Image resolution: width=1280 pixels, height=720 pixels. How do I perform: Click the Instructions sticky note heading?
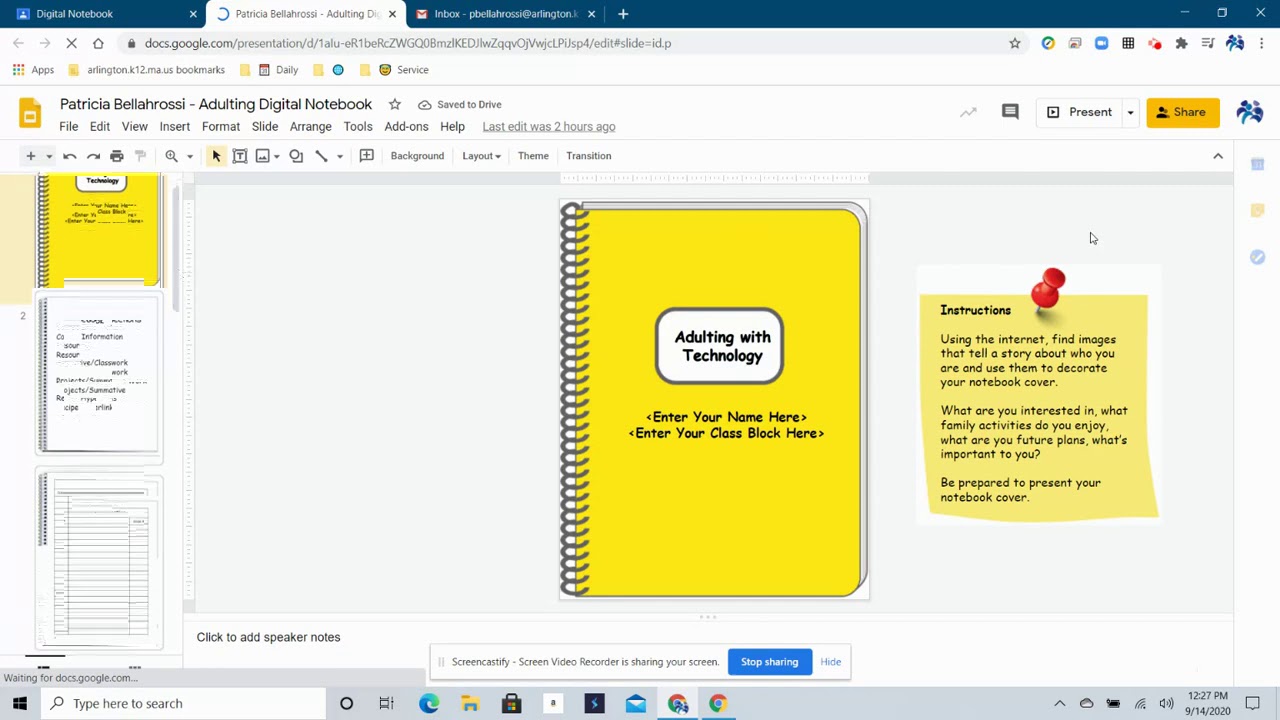tap(975, 310)
